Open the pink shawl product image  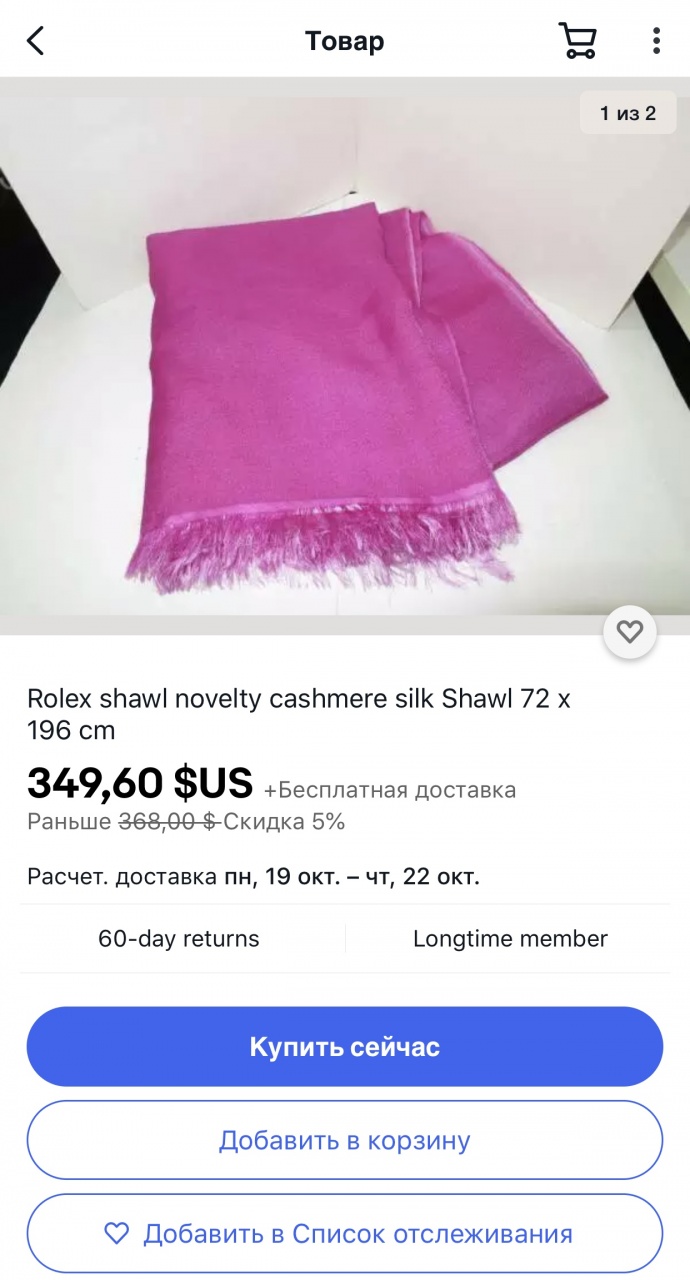click(345, 355)
